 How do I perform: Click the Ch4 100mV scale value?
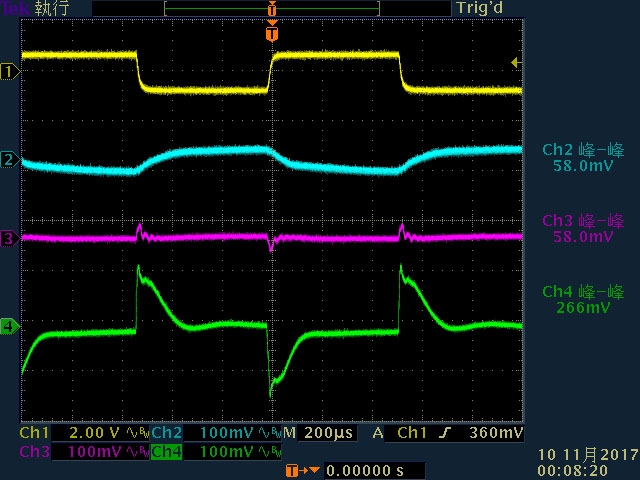(227, 451)
